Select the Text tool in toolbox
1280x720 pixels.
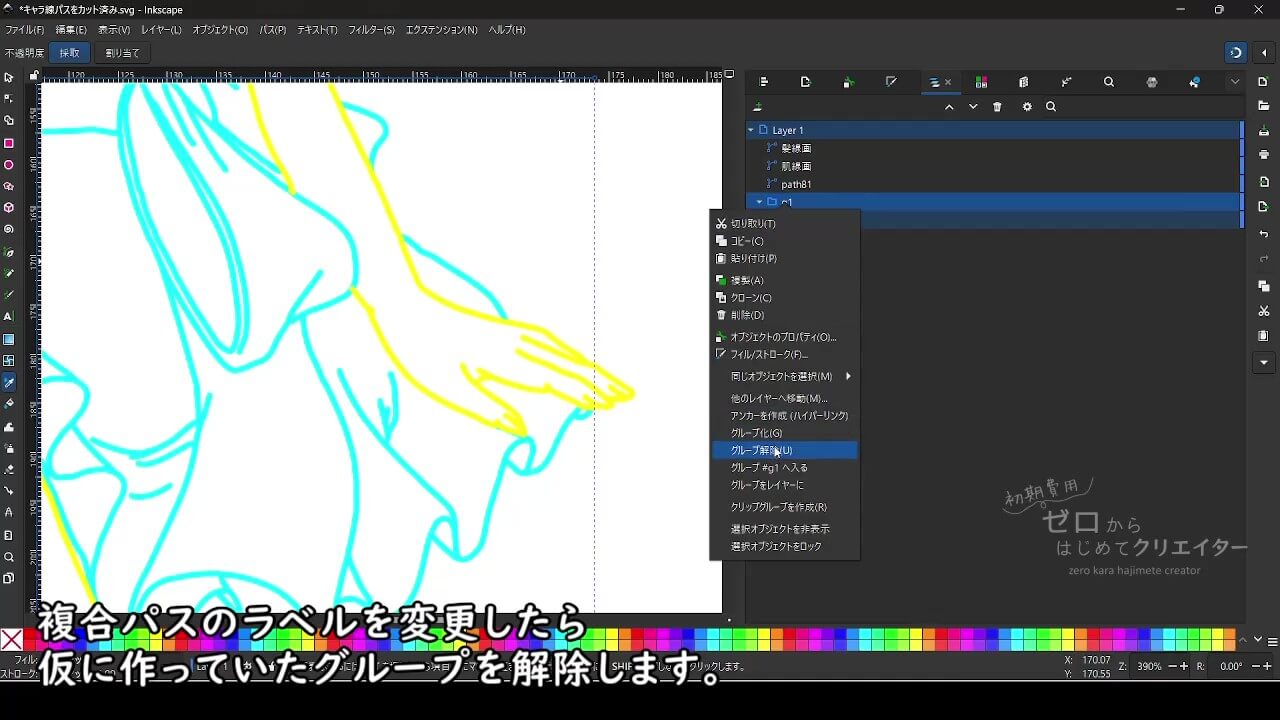(x=9, y=317)
